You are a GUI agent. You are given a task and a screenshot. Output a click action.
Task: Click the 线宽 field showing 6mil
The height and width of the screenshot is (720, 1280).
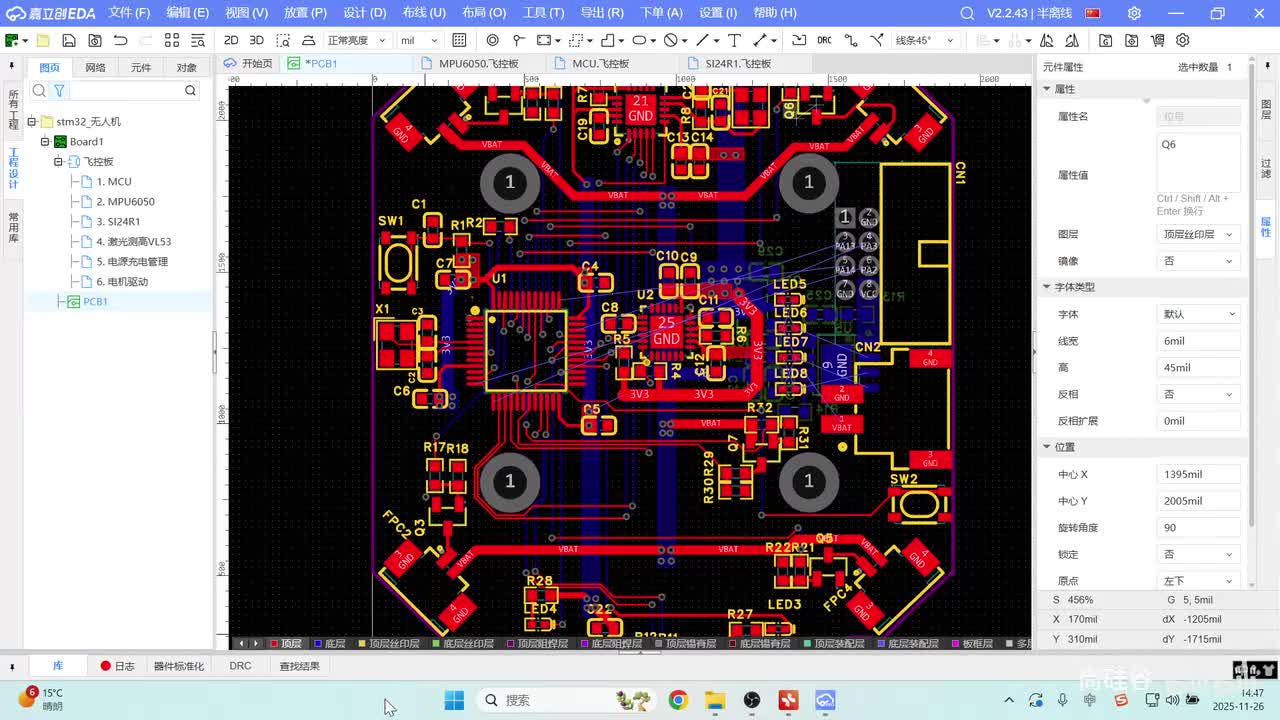click(1199, 341)
